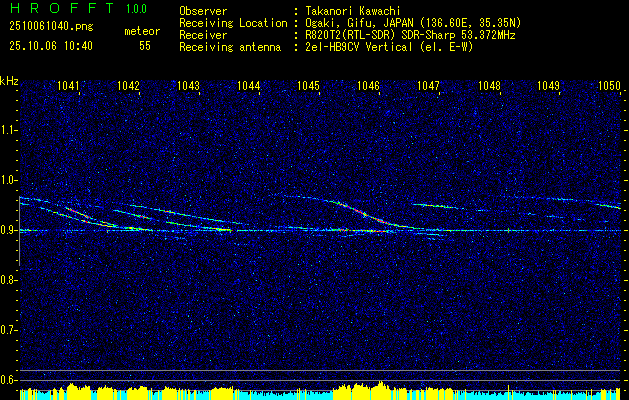
Task: Select the R820T2(RTL-SDR) receiver line
Action: [x=408, y=35]
